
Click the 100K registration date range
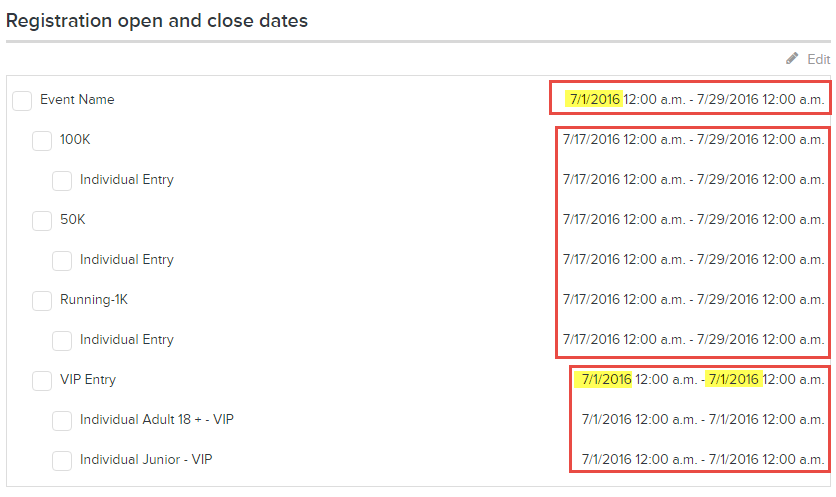(x=694, y=139)
